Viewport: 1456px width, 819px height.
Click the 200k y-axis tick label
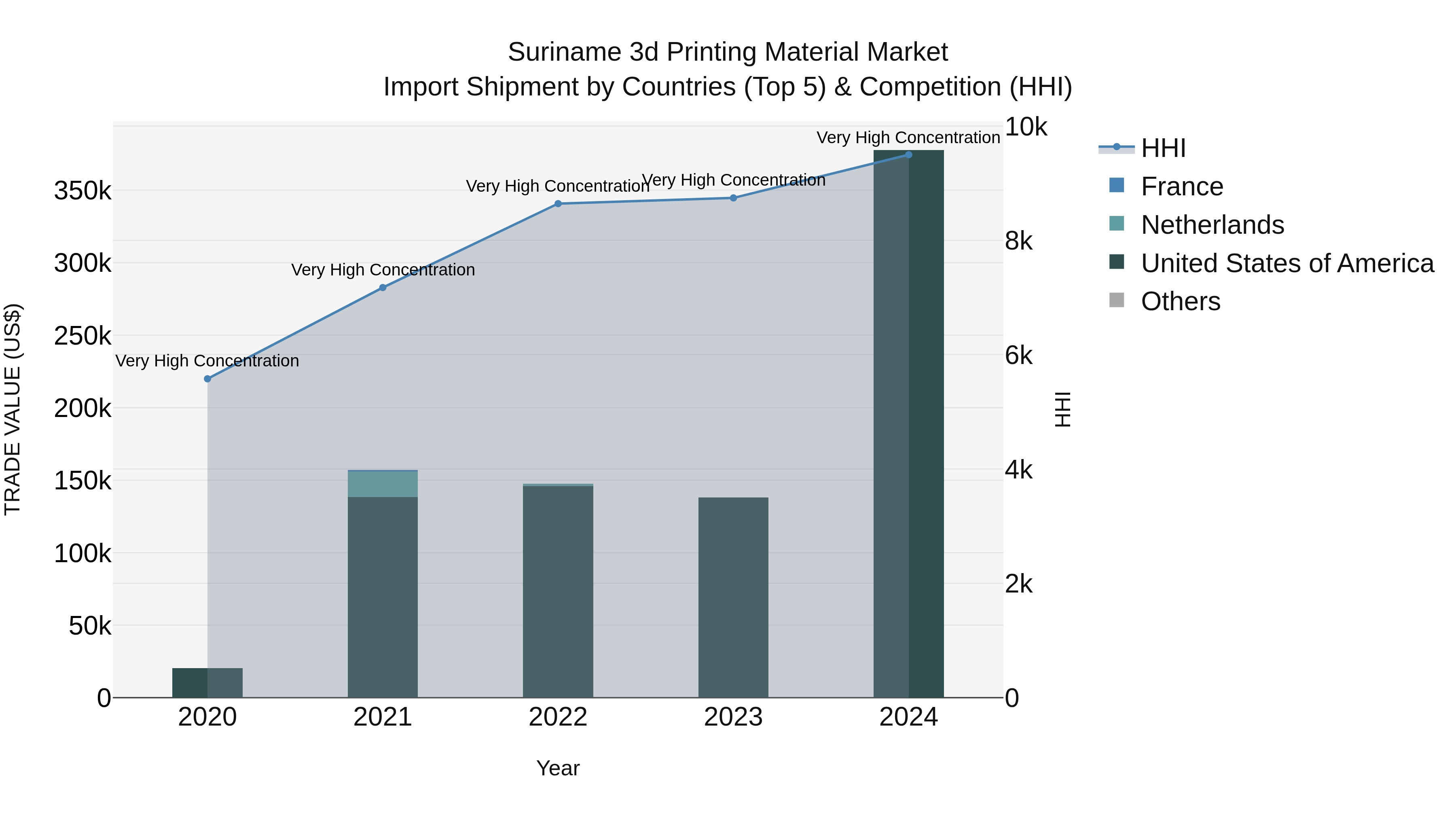tap(83, 408)
